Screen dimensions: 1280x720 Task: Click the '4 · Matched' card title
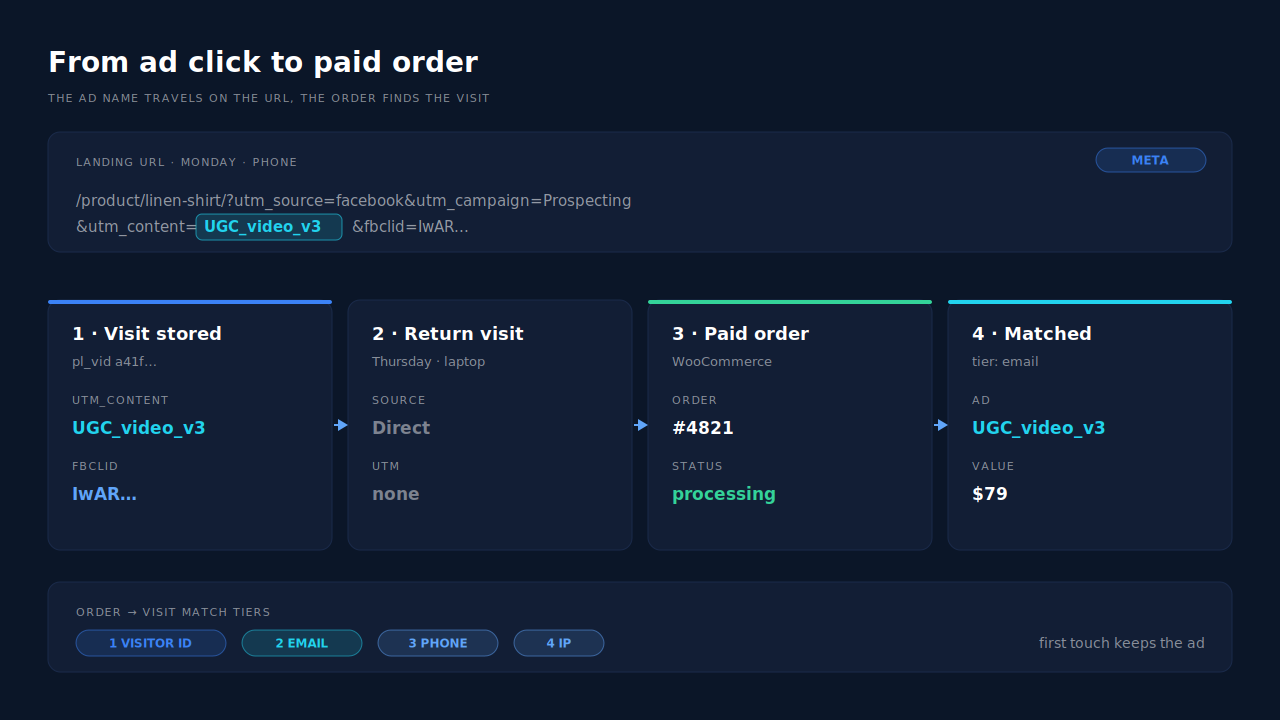tap(1032, 334)
